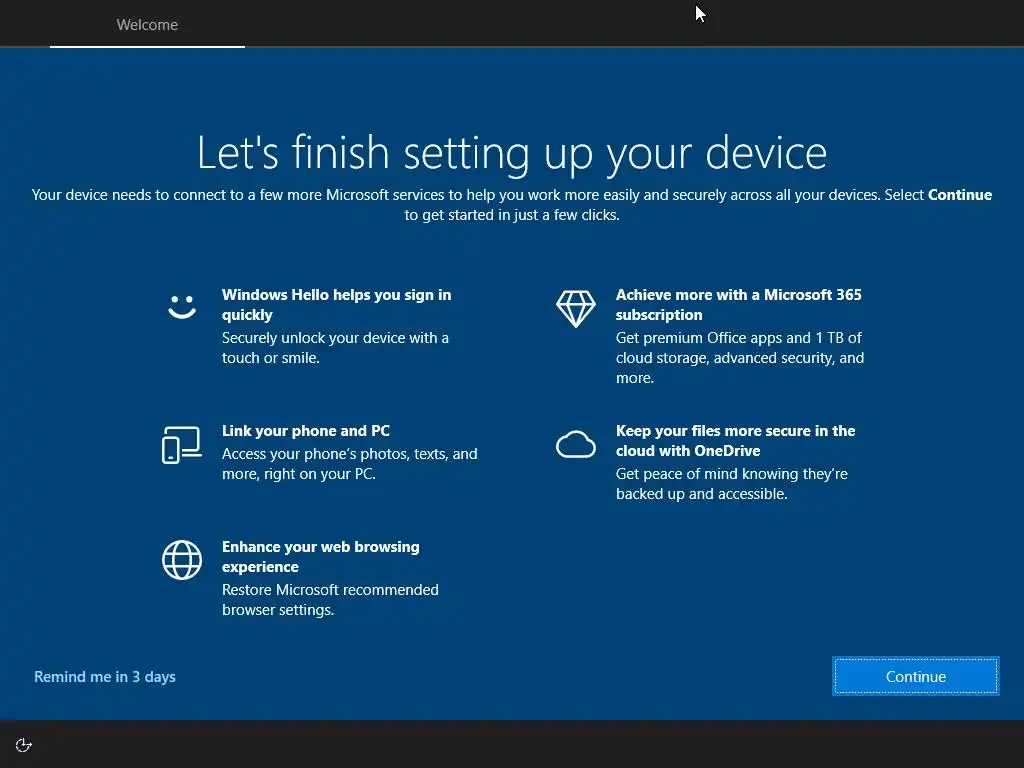1024x768 pixels.
Task: Click "Achieve more with a Microsoft 365 subscription" heading
Action: point(739,304)
